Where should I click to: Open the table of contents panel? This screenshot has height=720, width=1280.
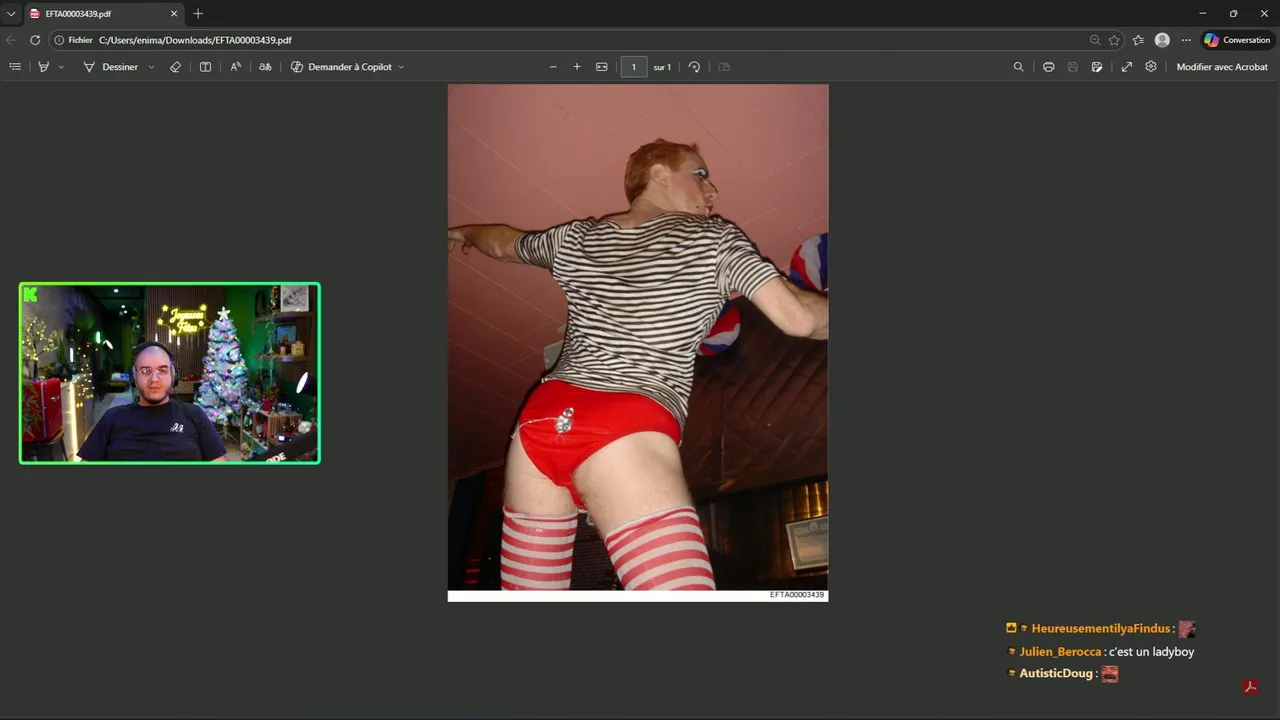coord(15,67)
